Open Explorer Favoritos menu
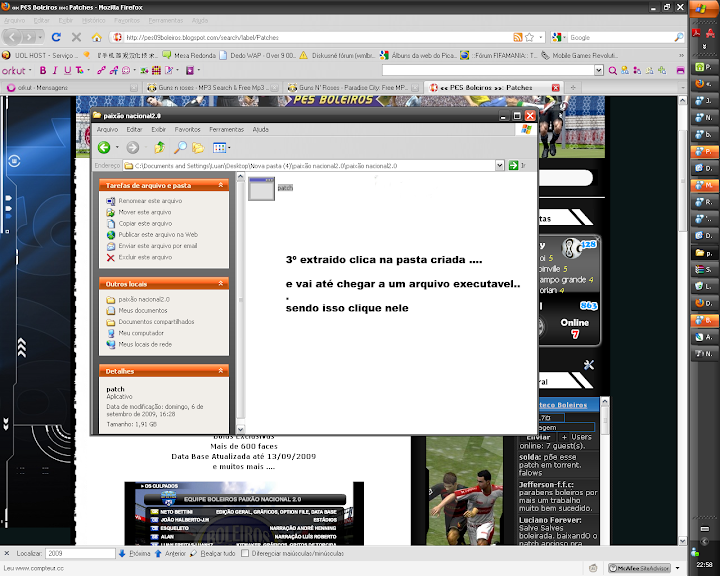The height and width of the screenshot is (576, 720). [x=187, y=130]
